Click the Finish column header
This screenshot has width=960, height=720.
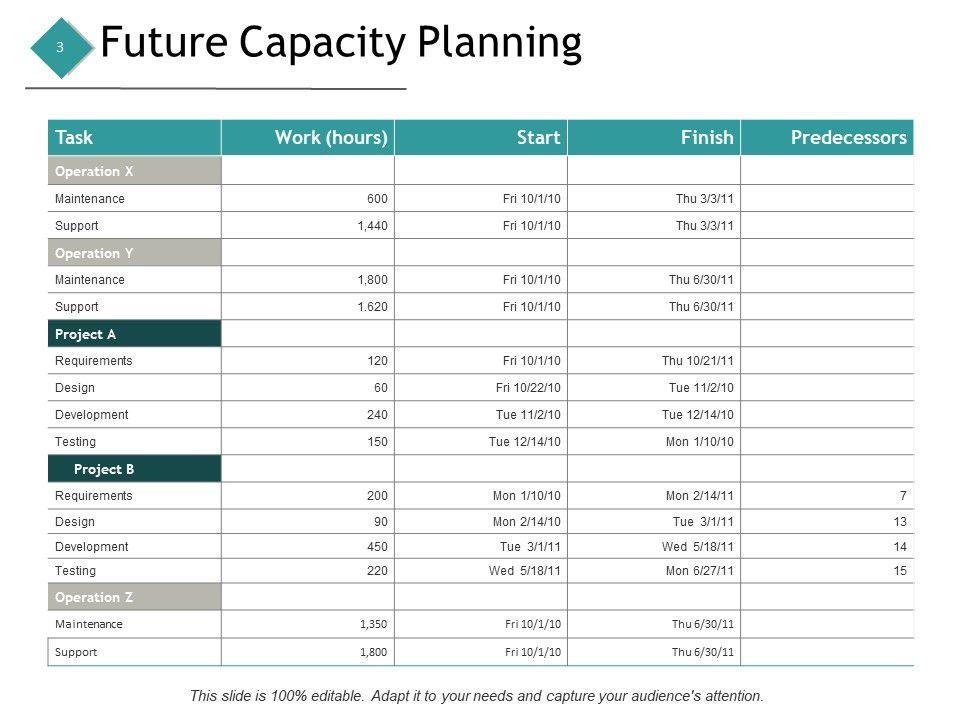point(706,138)
